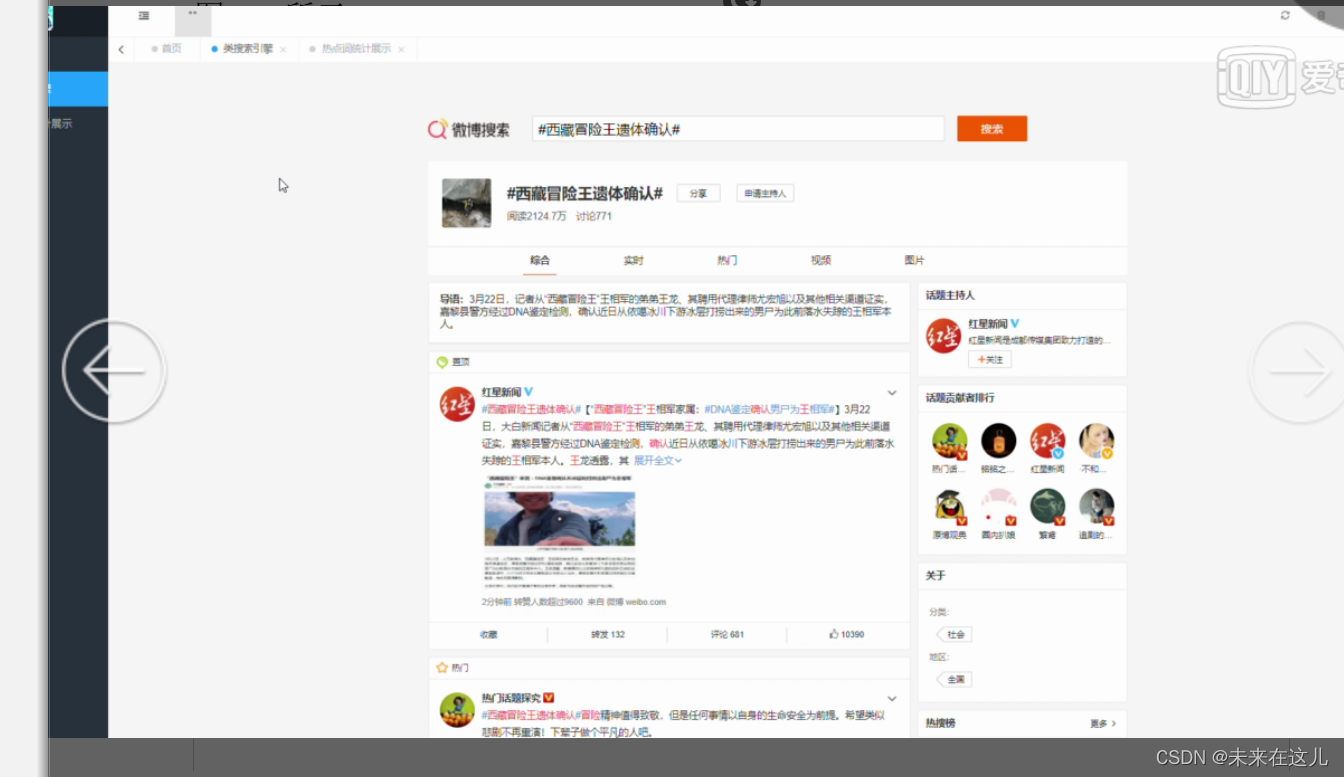This screenshot has height=777, width=1344.
Task: Click the #DNA鉴定确认男尸为王相军# hashtag link
Action: coord(770,409)
